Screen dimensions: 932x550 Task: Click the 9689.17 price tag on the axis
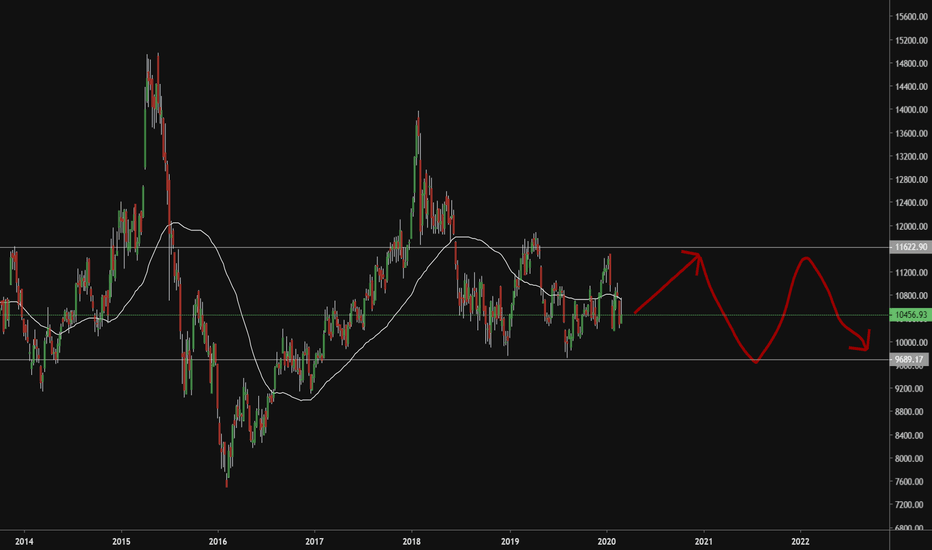coord(909,359)
